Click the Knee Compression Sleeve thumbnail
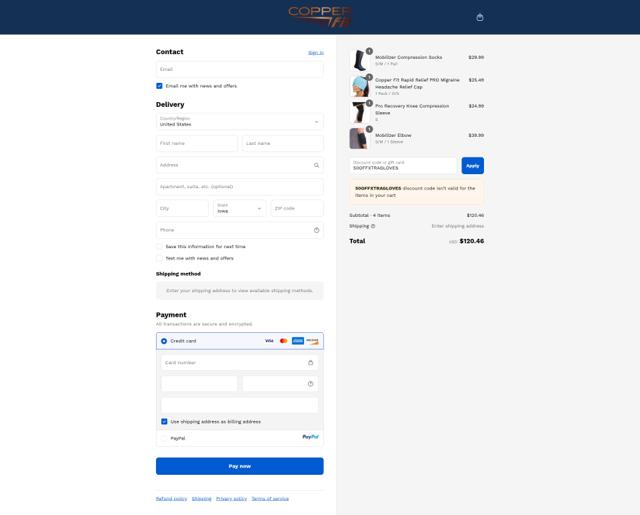This screenshot has width=640, height=515. [x=360, y=112]
